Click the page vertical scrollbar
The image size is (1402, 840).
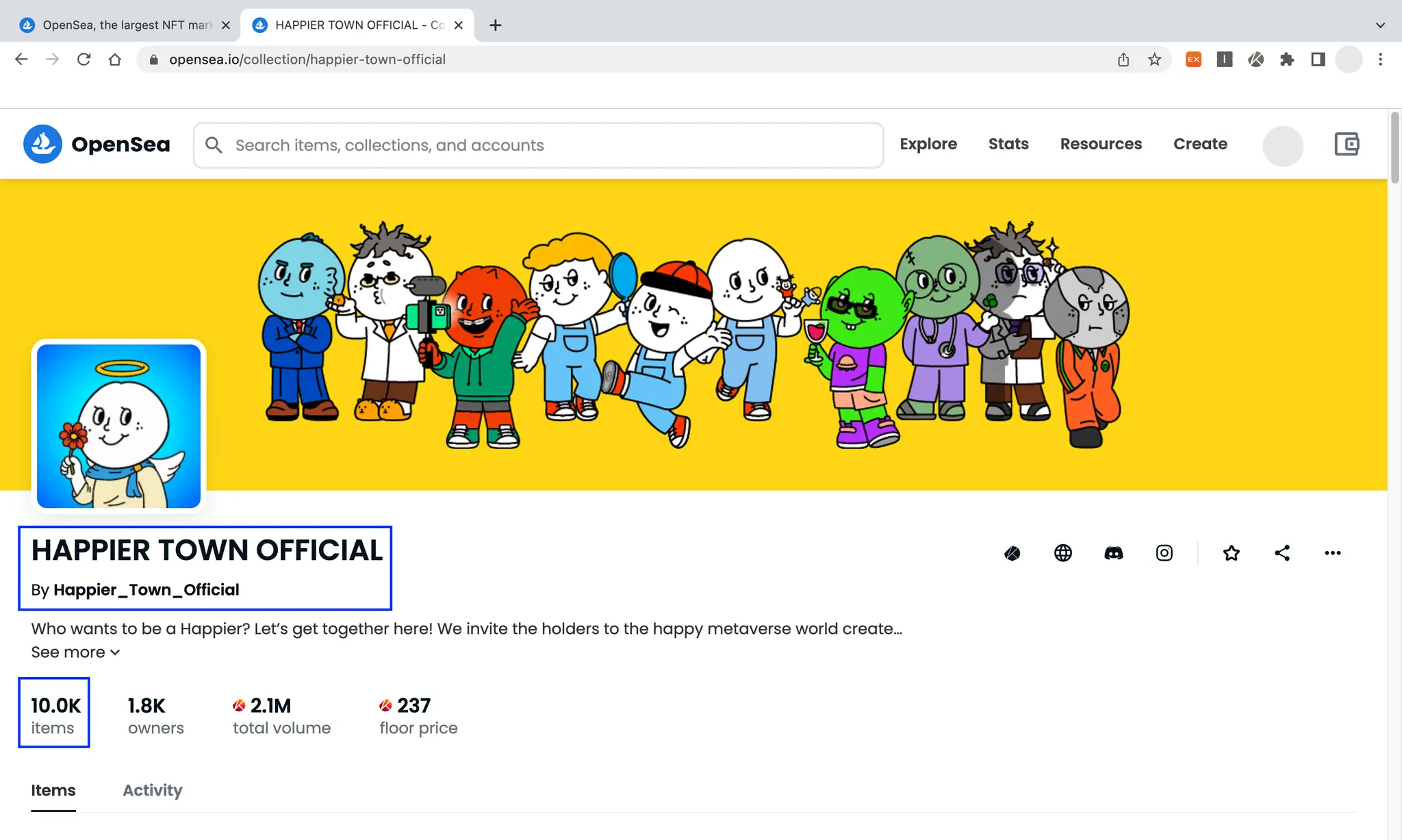[1394, 148]
